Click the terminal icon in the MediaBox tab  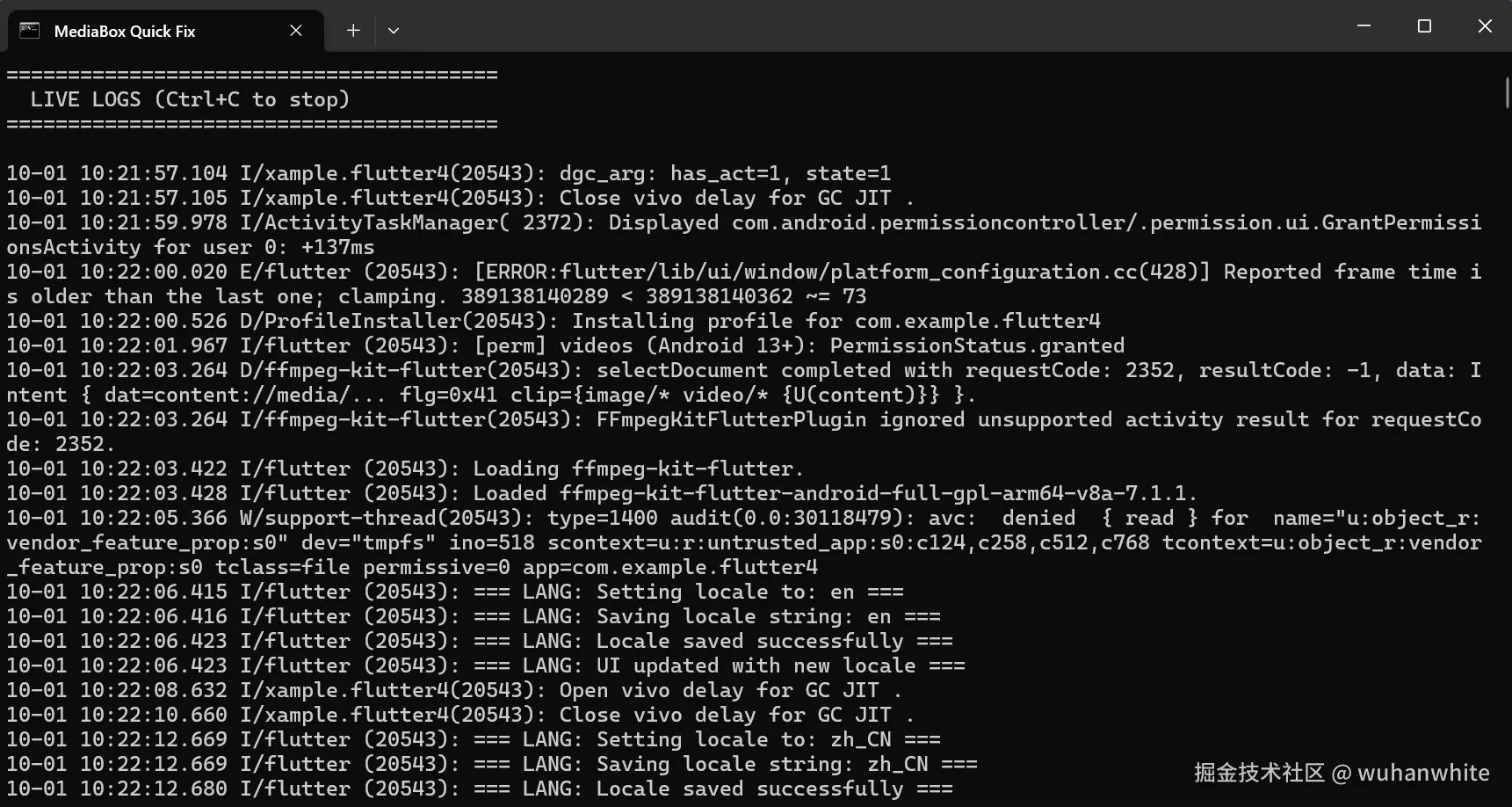(30, 31)
